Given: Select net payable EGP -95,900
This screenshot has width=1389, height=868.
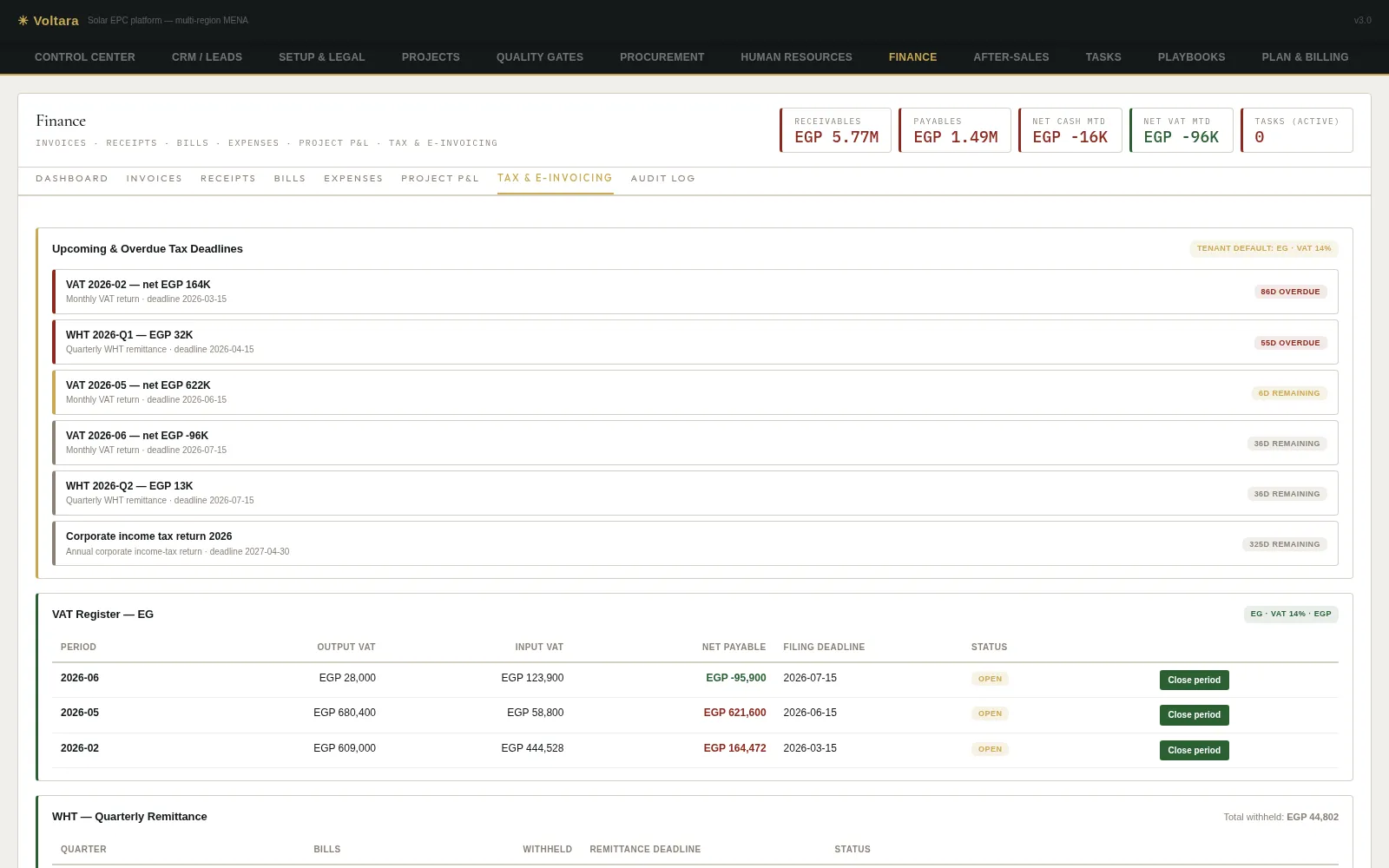Looking at the screenshot, I should click(736, 678).
